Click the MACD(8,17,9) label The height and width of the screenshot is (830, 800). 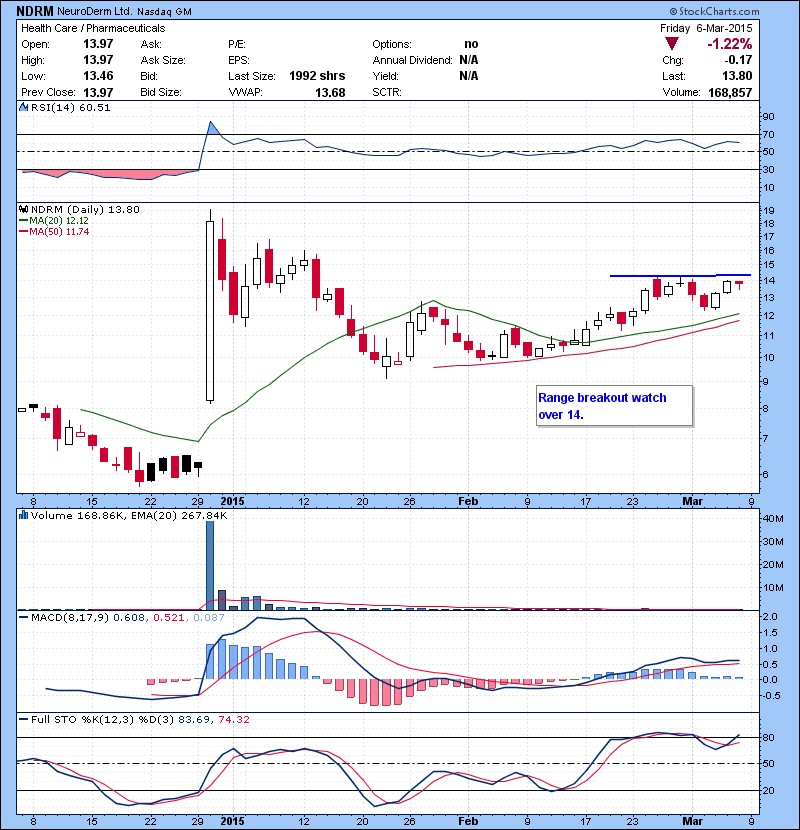pyautogui.click(x=70, y=617)
